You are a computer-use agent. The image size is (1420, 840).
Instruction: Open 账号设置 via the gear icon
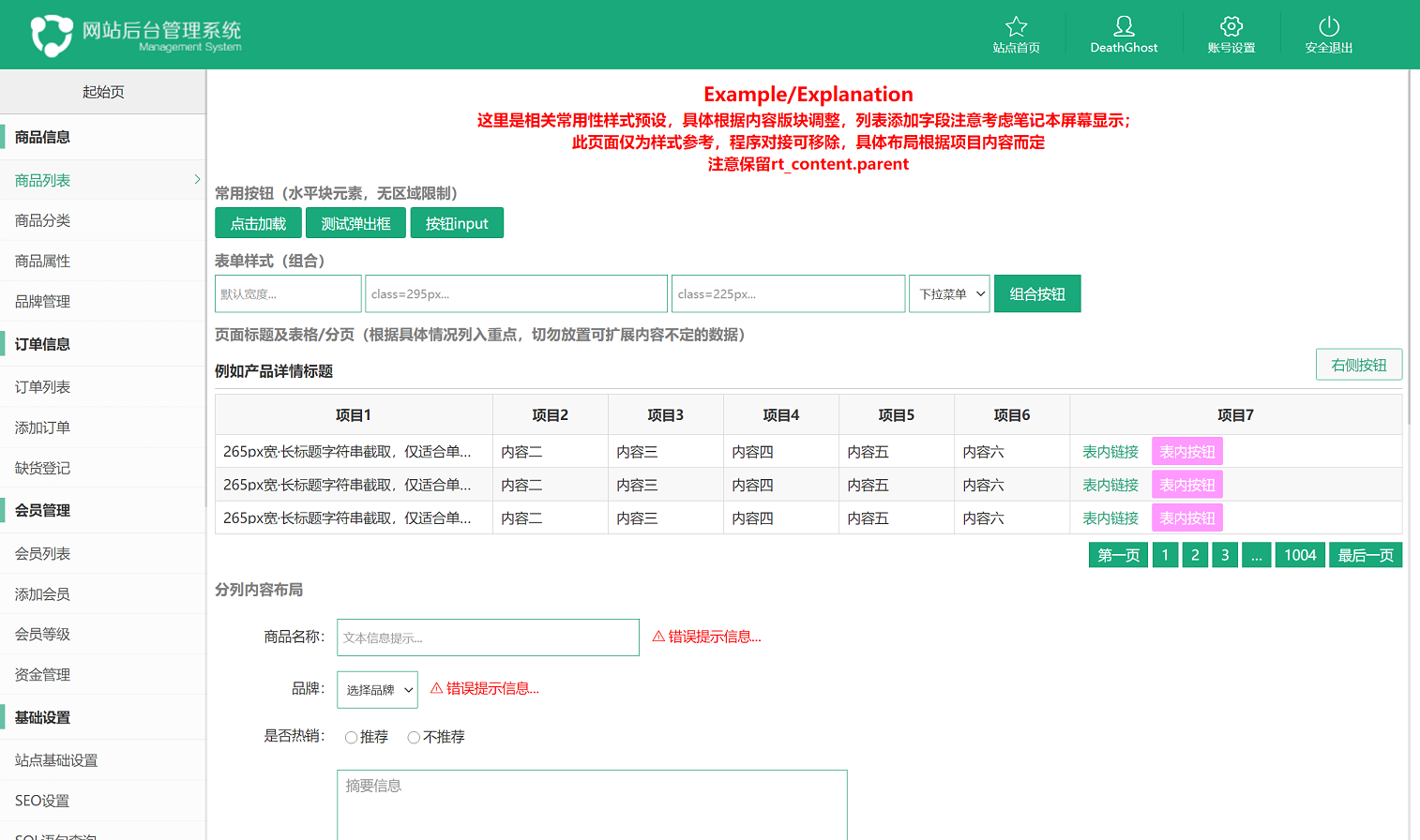click(x=1231, y=28)
